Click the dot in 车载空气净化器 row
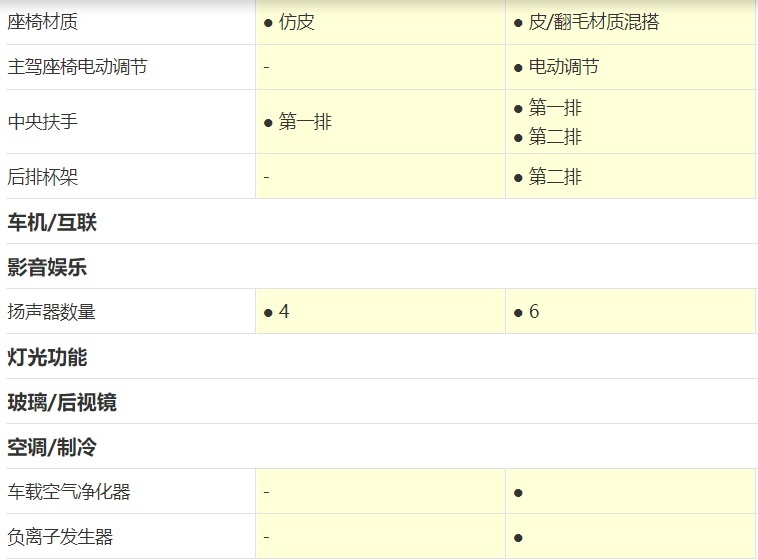The height and width of the screenshot is (560, 758). pos(518,493)
